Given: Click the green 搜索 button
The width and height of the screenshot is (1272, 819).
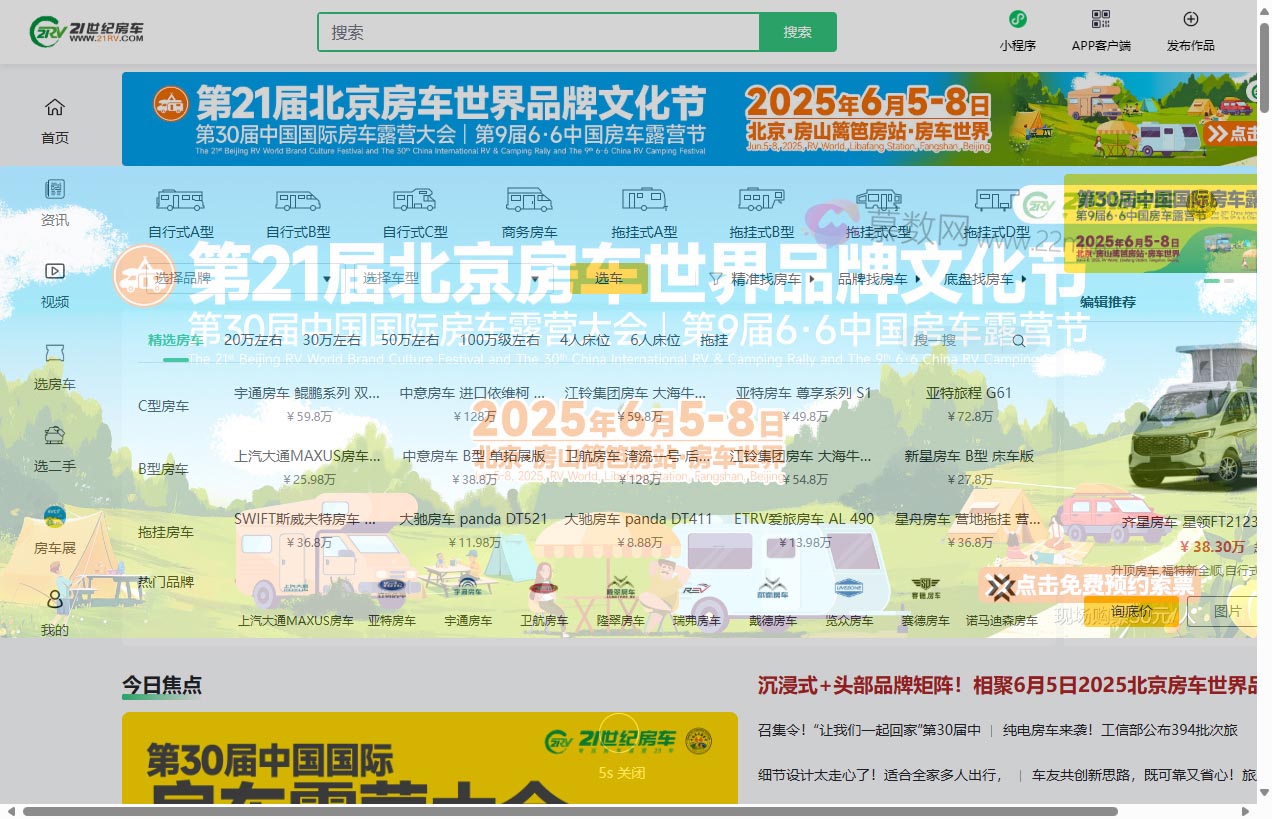Looking at the screenshot, I should [x=797, y=32].
